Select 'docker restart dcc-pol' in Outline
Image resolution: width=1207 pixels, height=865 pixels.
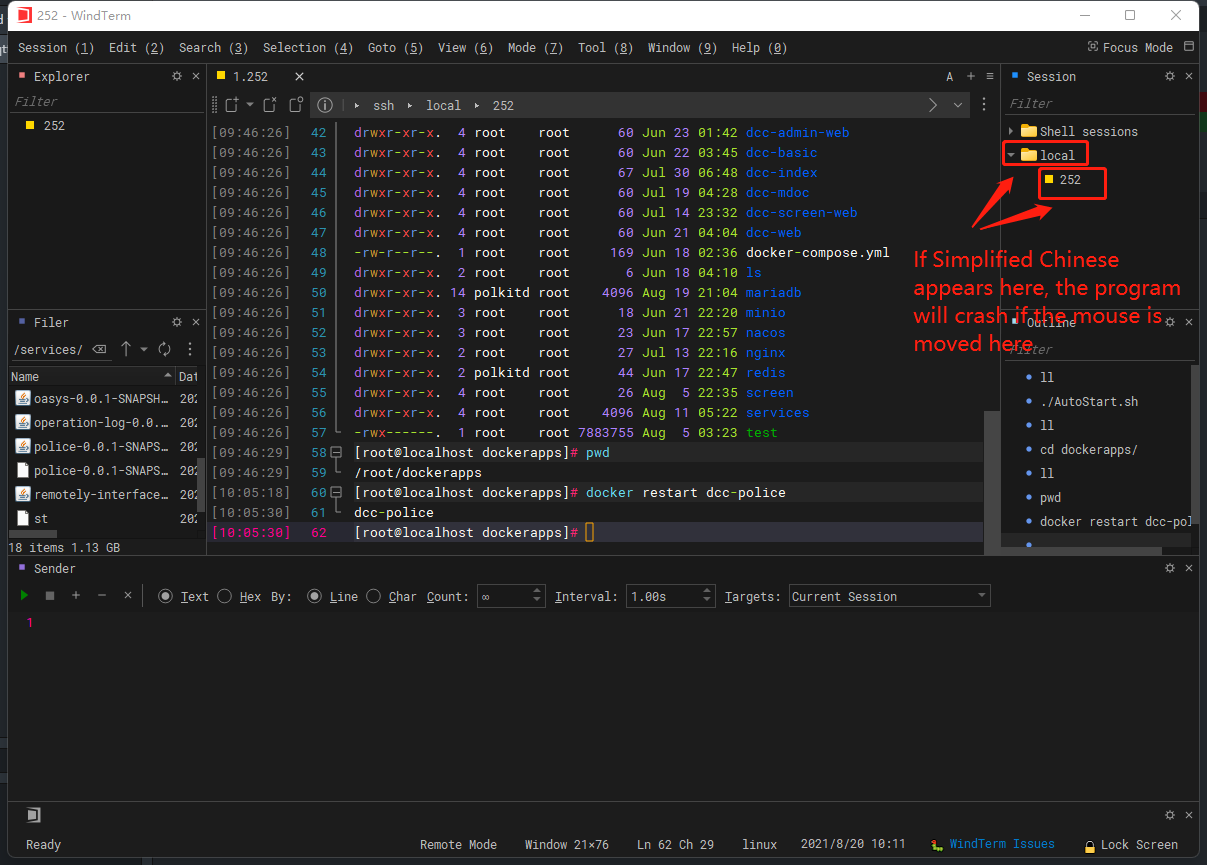click(1115, 521)
